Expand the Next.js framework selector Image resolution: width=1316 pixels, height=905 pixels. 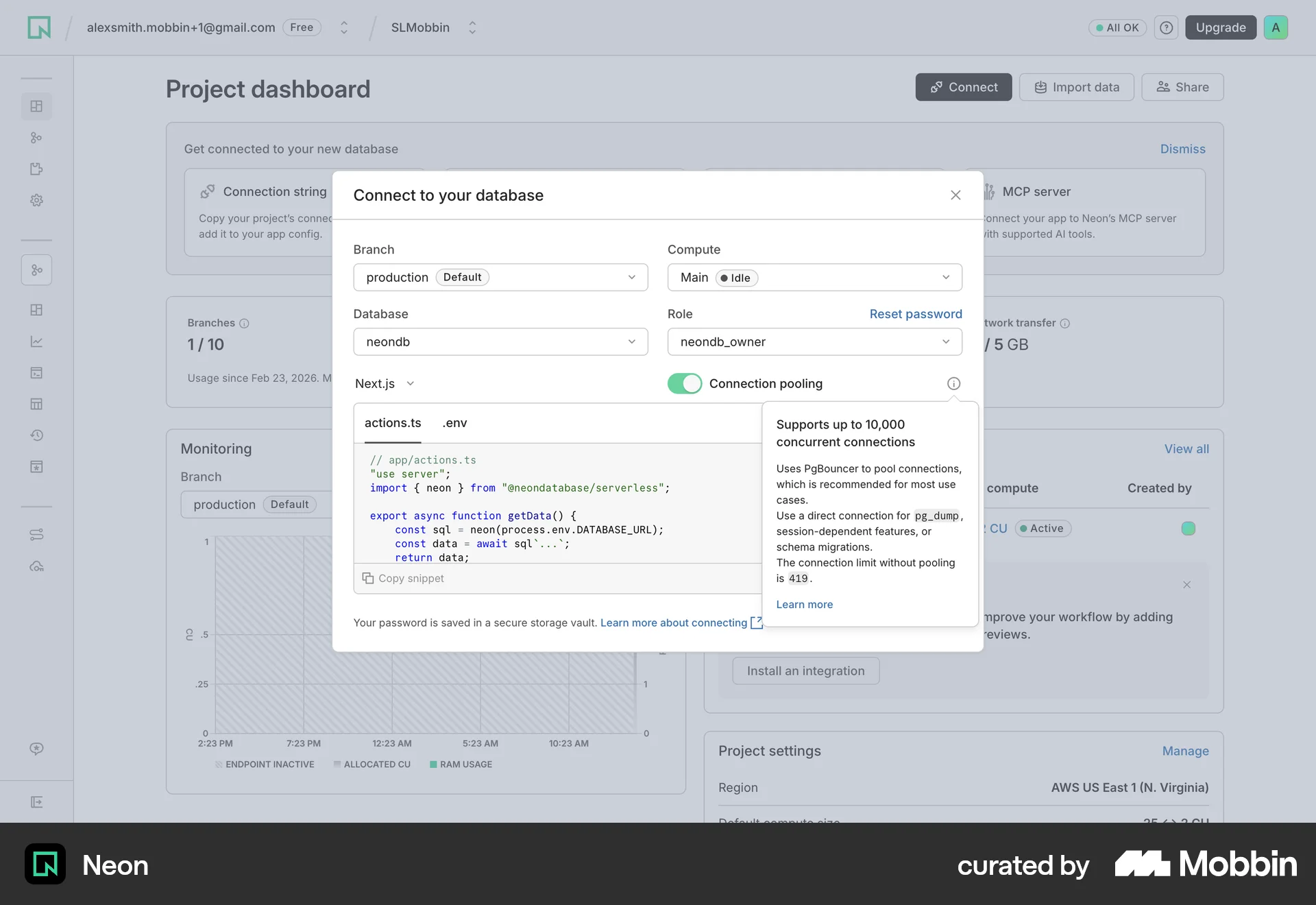(x=385, y=383)
